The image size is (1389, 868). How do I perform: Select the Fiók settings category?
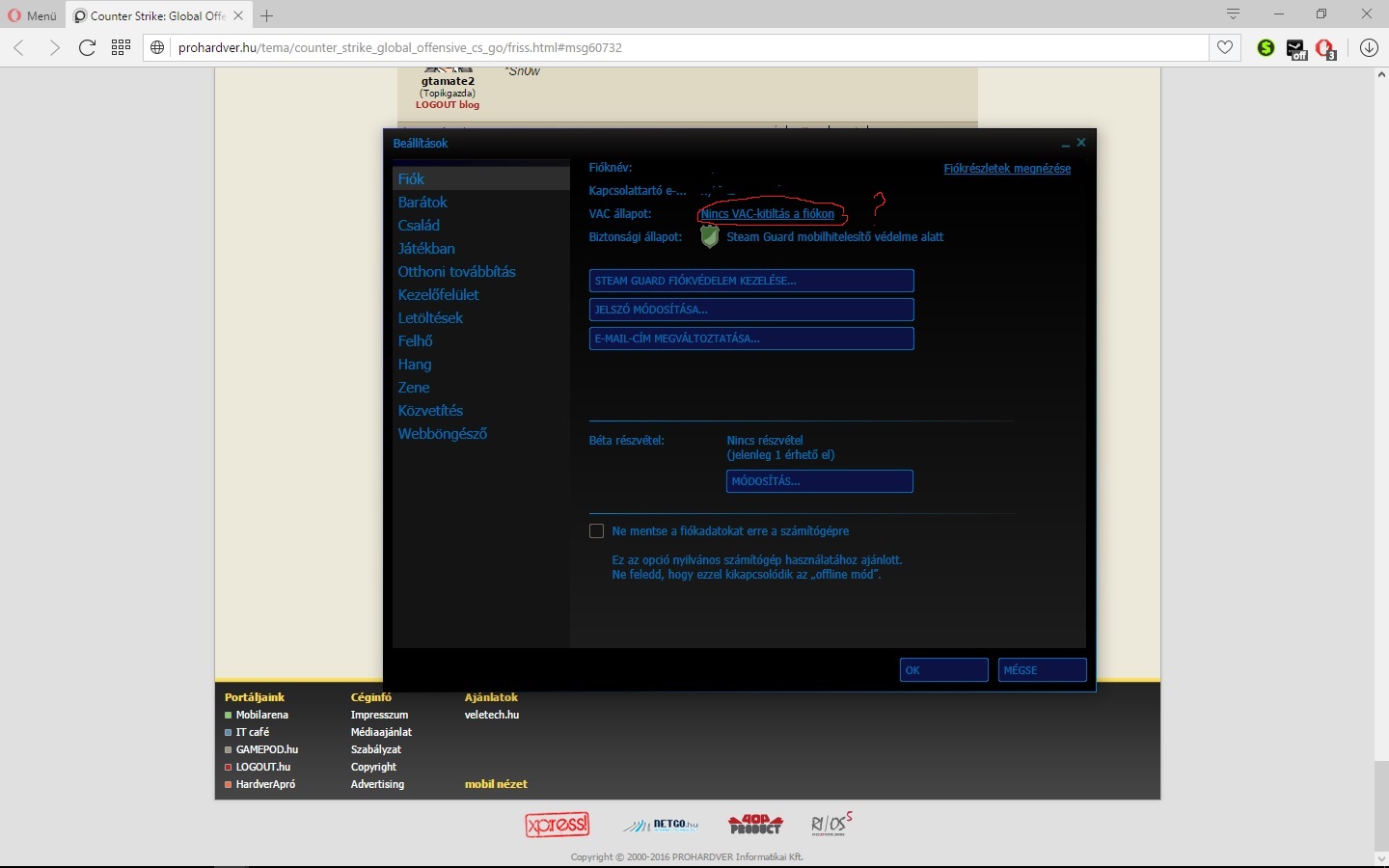pyautogui.click(x=480, y=178)
